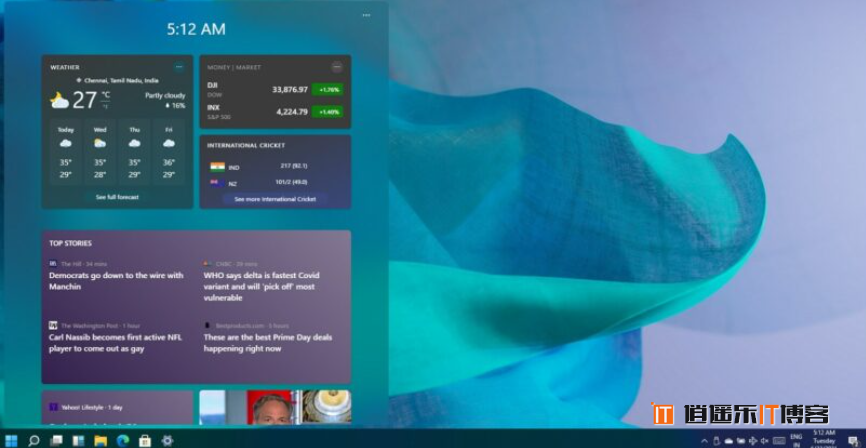
Task: Switch ENG IN input language
Action: pos(796,441)
